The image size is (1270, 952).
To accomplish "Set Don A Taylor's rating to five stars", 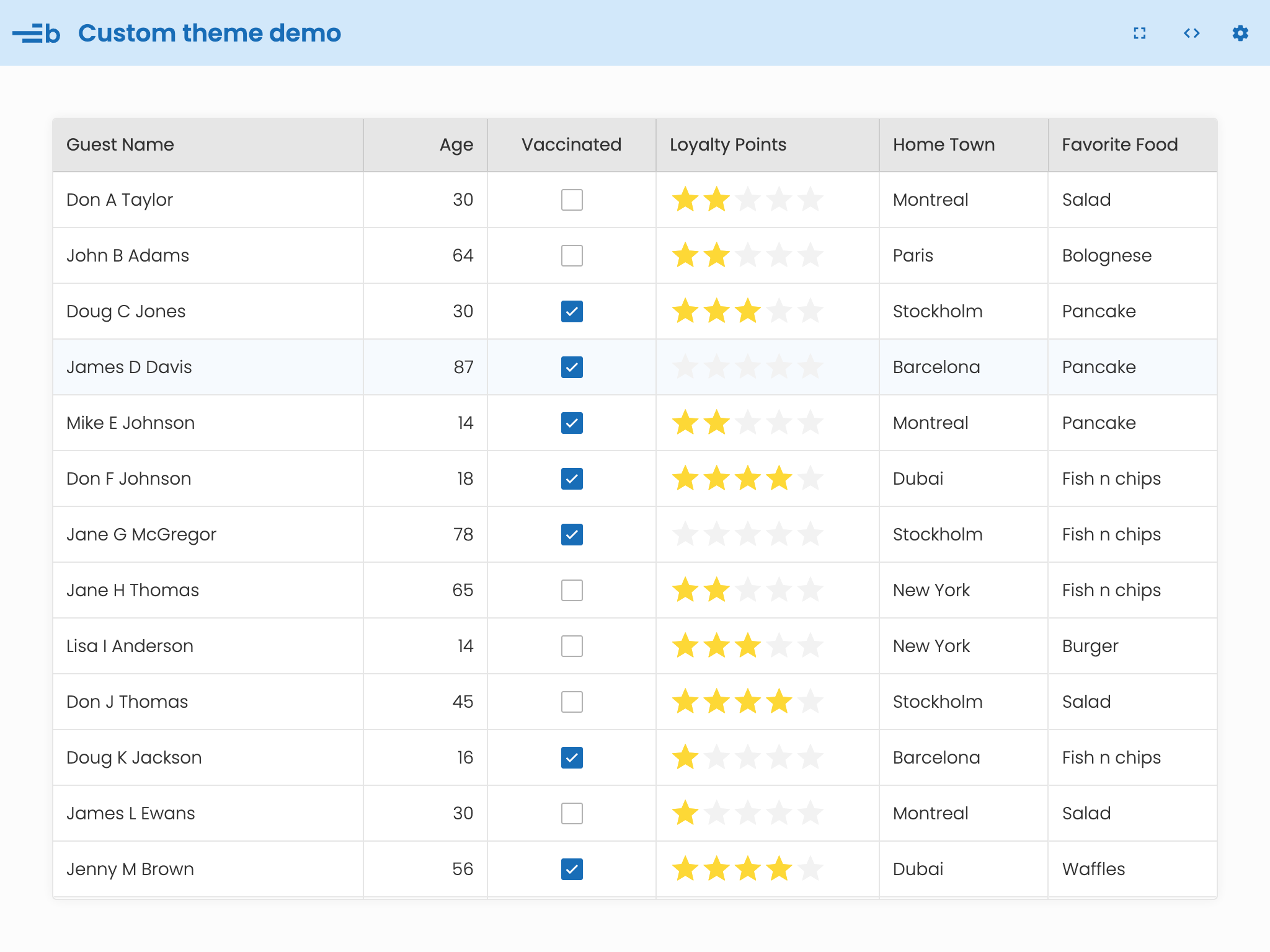I will [810, 200].
